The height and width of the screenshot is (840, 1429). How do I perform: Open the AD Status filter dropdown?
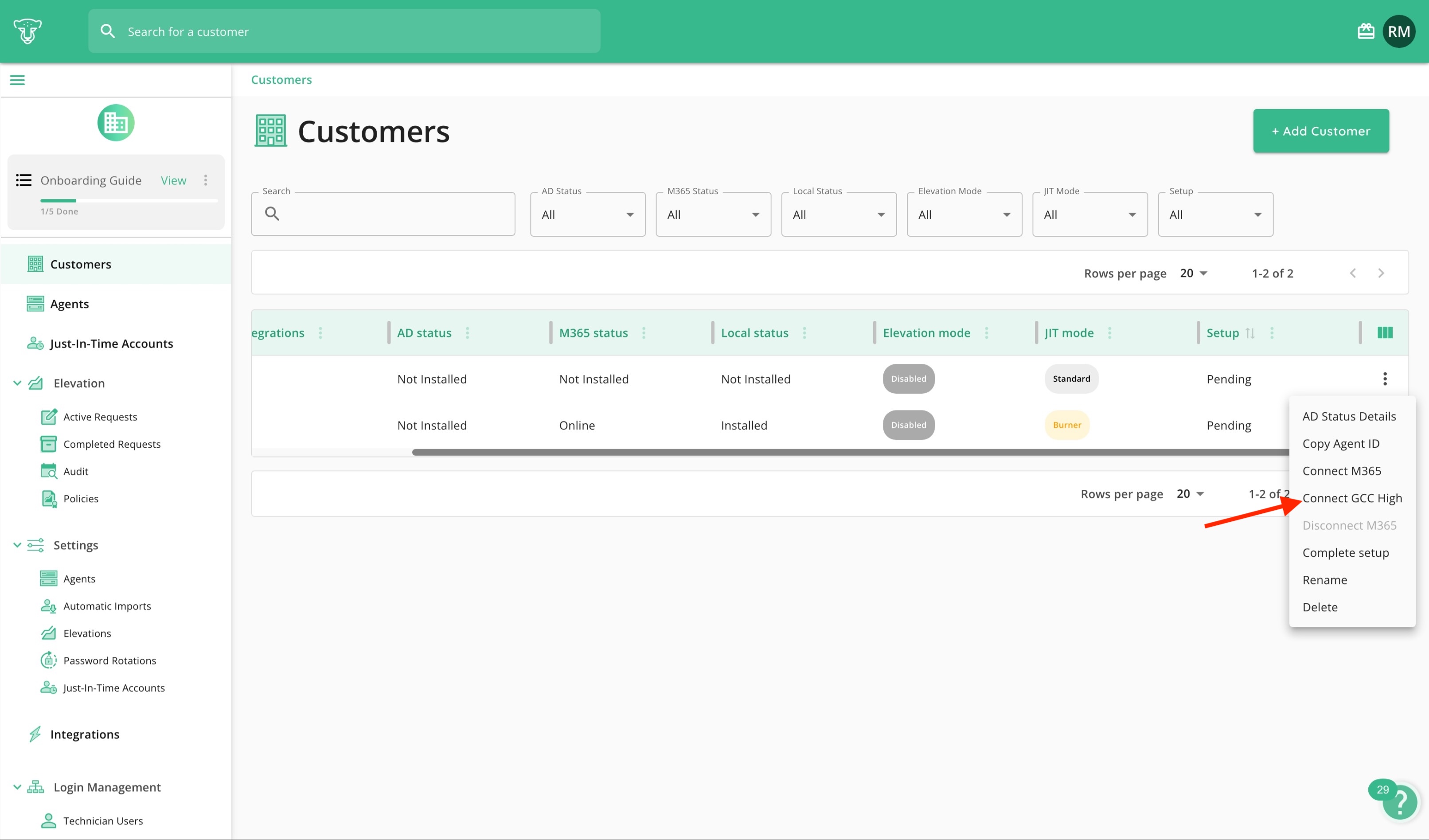[587, 215]
